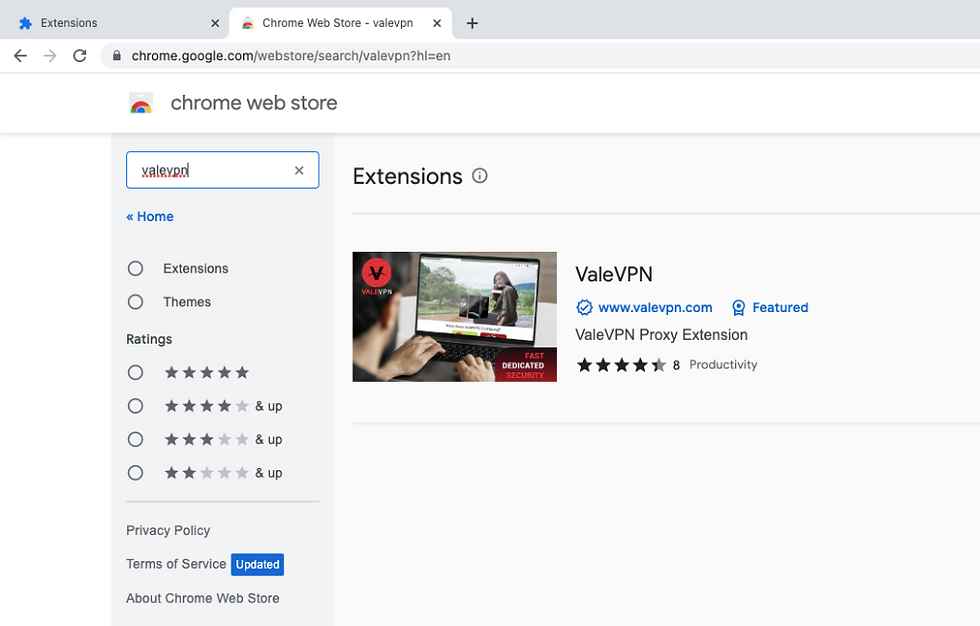Close the Extensions tab
The height and width of the screenshot is (626, 980).
(x=215, y=23)
